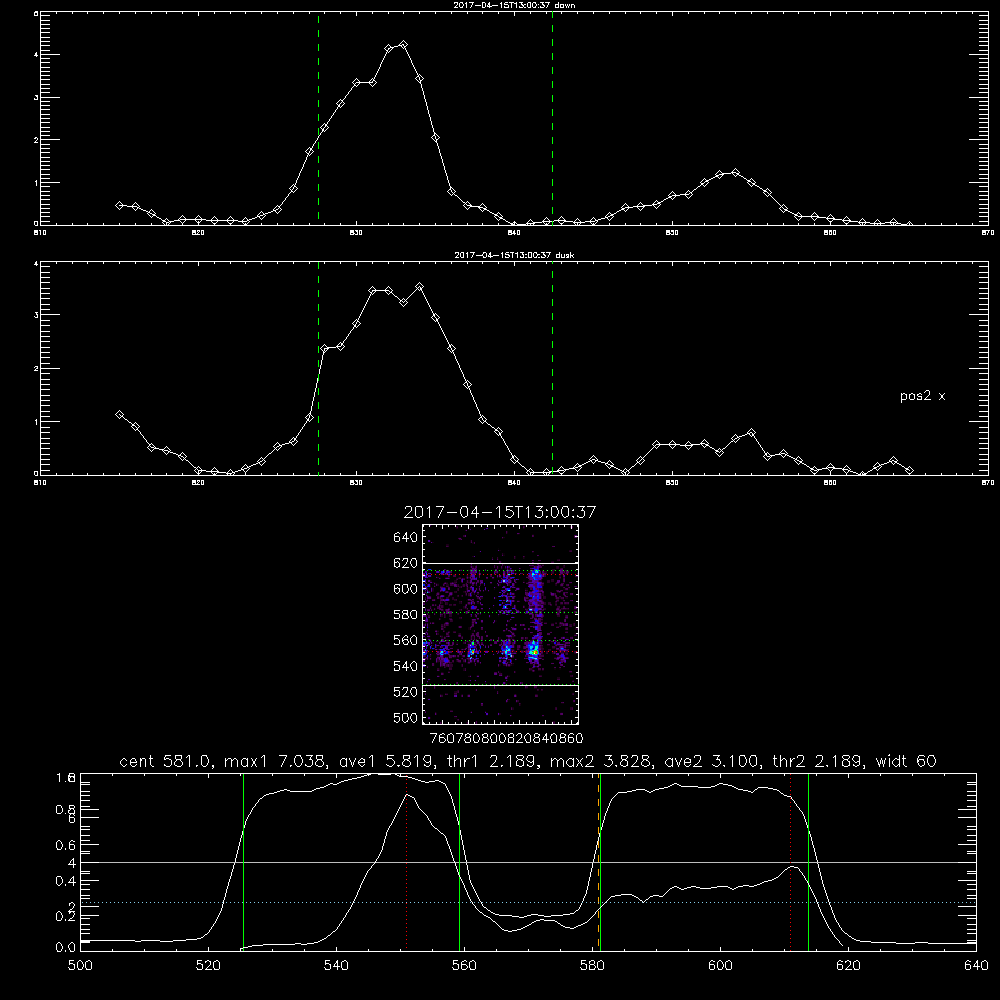Click the first diamond data point of dawn curve

[x=119, y=205]
